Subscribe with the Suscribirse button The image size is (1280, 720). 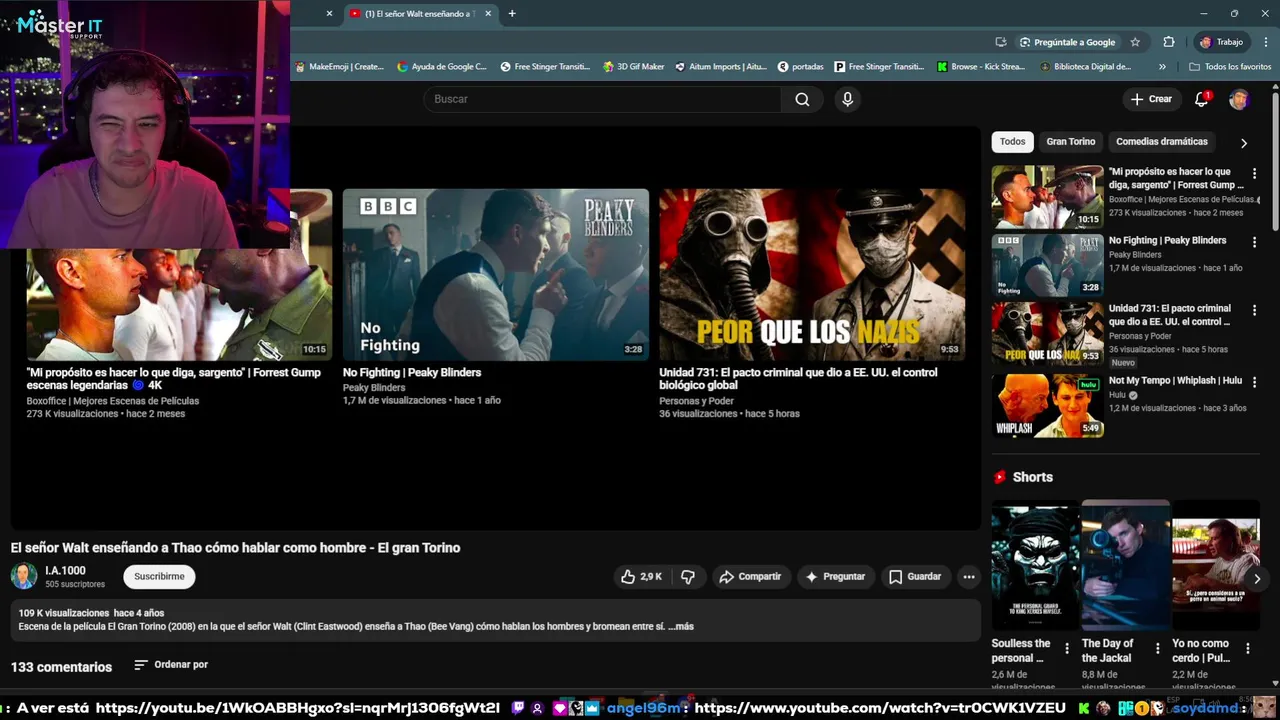tap(159, 577)
